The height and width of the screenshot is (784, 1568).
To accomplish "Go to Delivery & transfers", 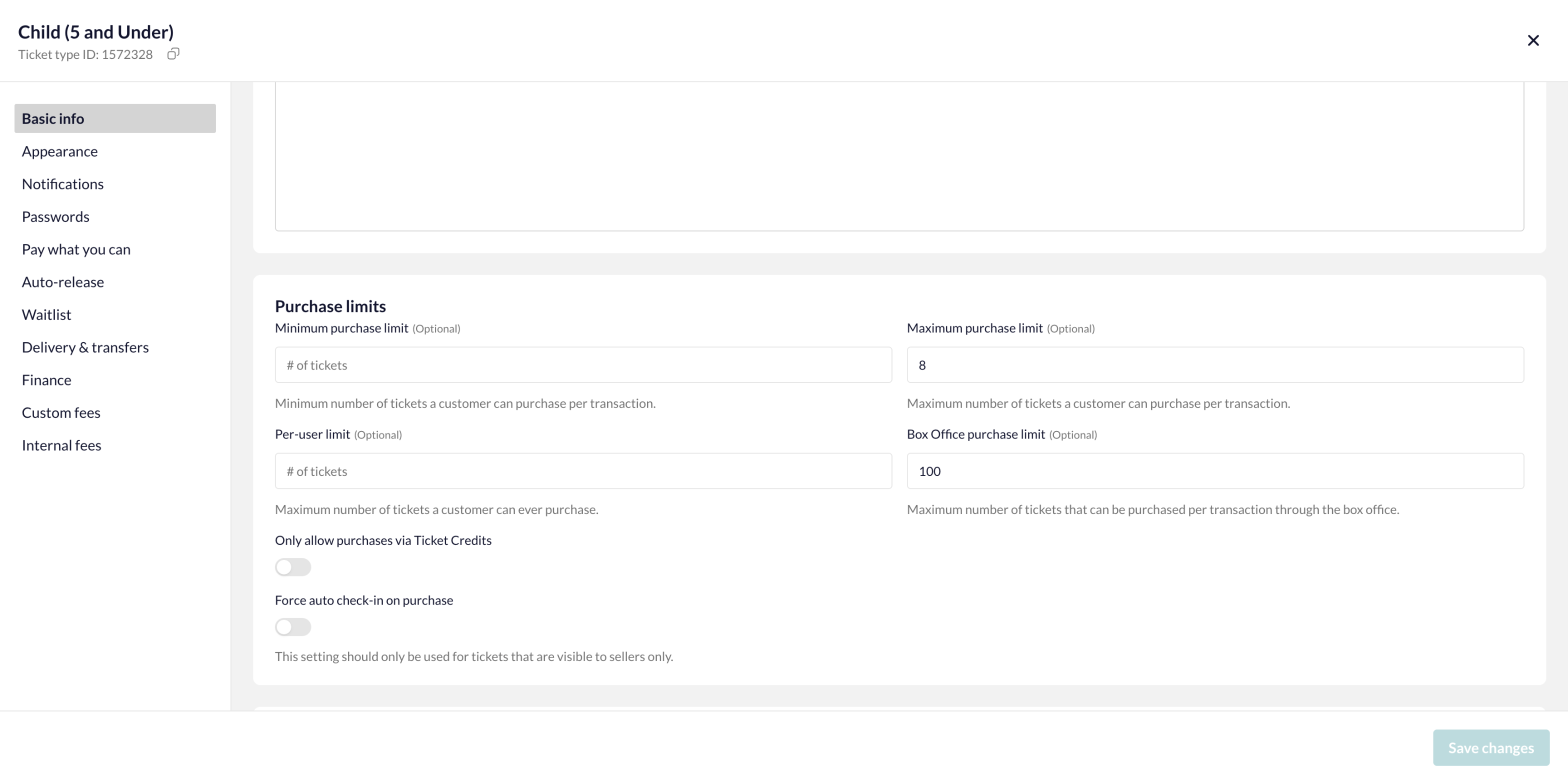I will (85, 347).
